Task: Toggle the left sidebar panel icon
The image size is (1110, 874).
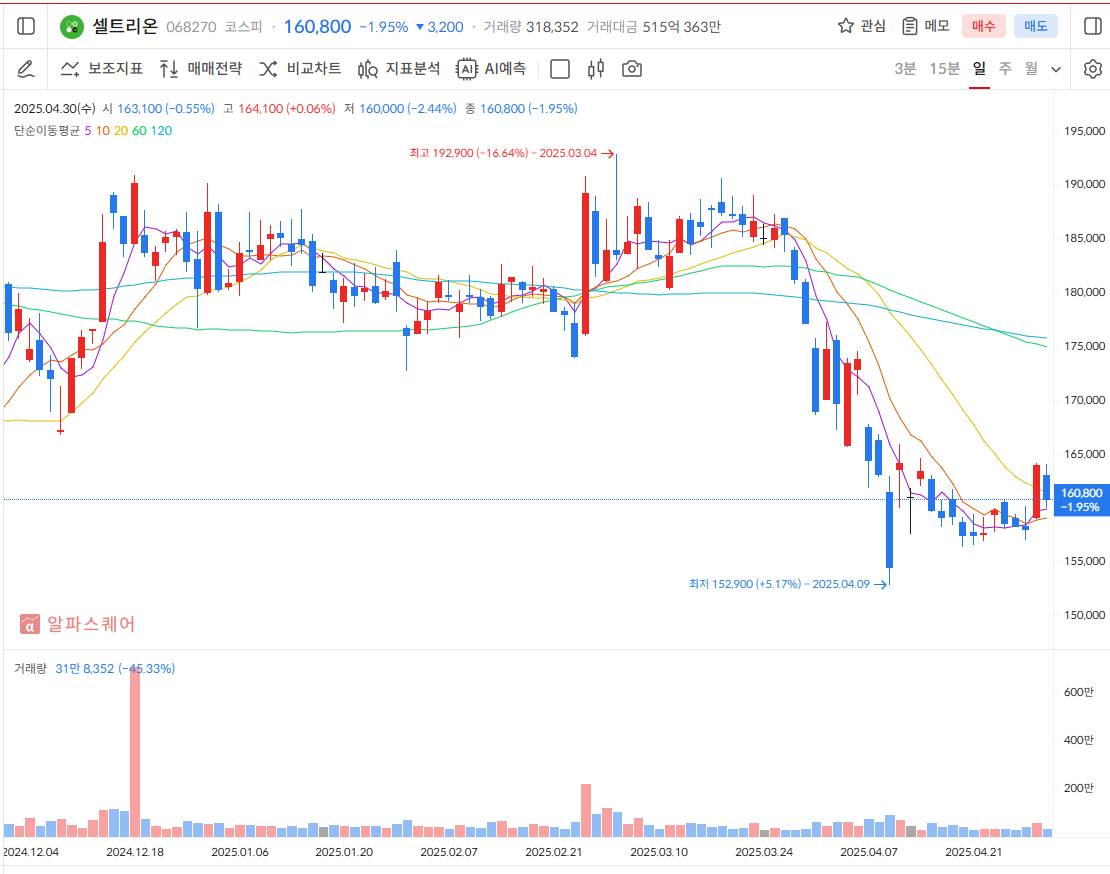Action: click(25, 26)
